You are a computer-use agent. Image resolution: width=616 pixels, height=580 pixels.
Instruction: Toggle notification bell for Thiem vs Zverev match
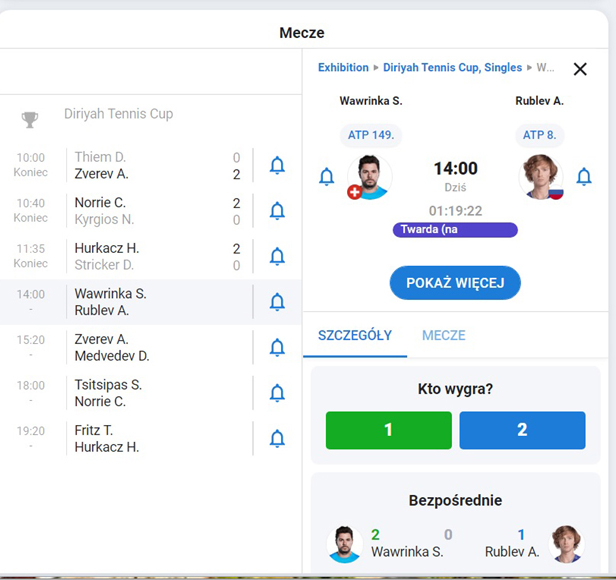(x=278, y=166)
